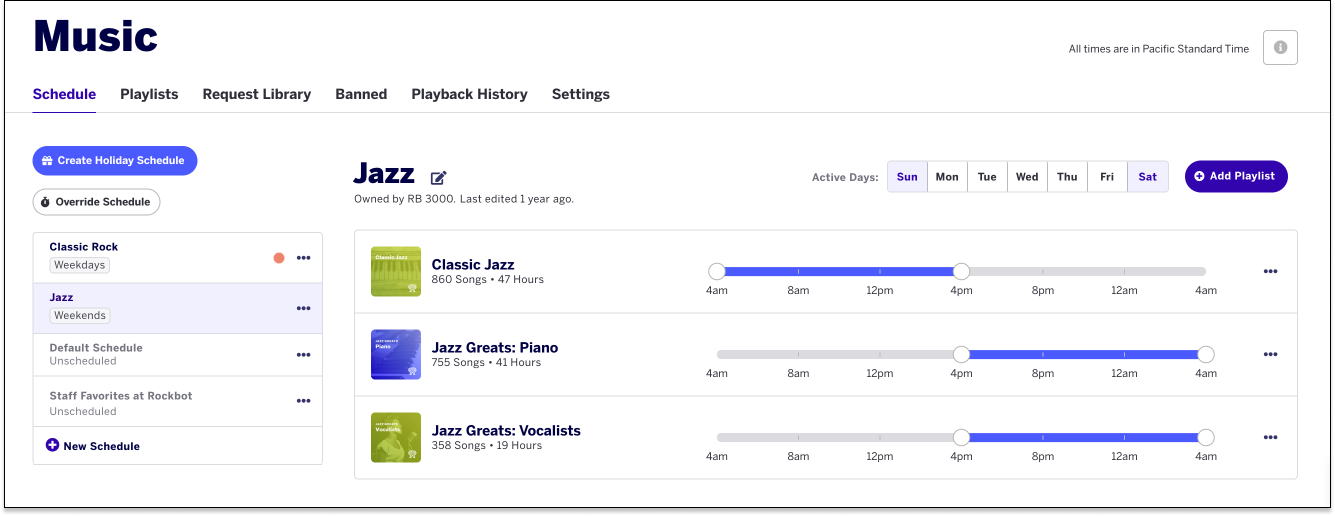The width and height of the screenshot is (1335, 516).
Task: Click Jazz Greats: Piano start-time slider handle
Action: click(x=961, y=354)
